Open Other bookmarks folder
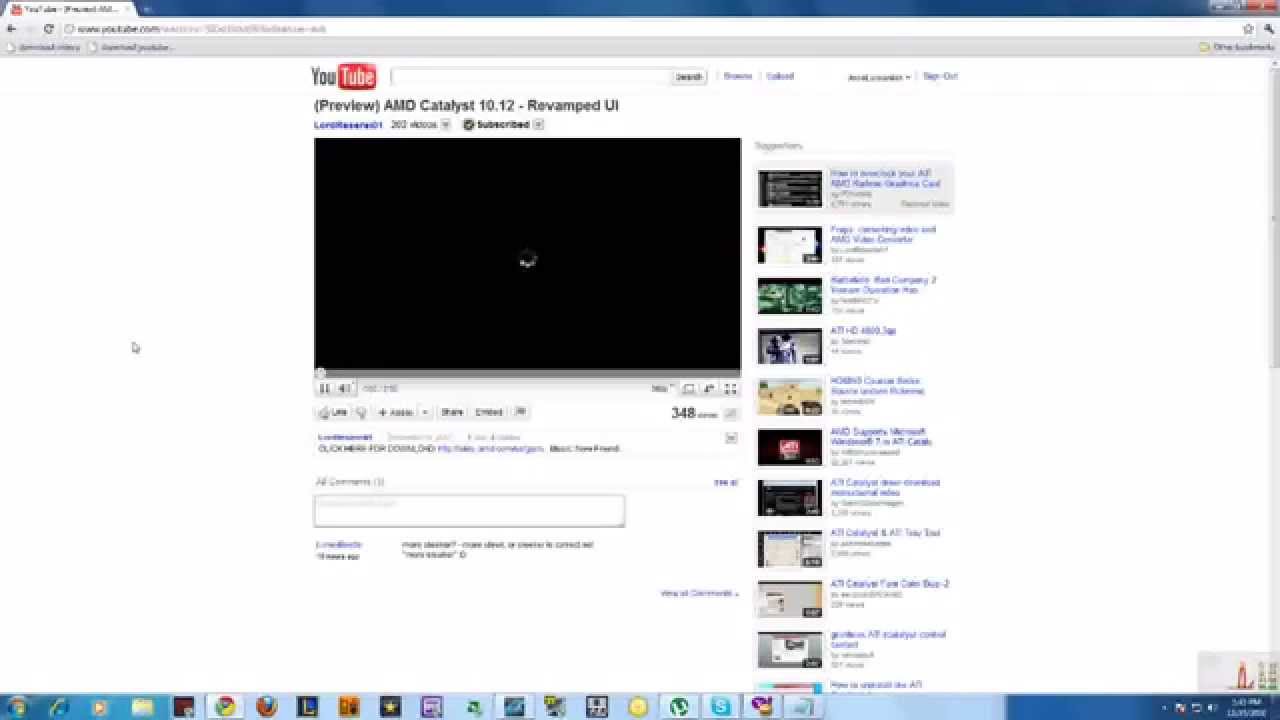The height and width of the screenshot is (720, 1280). click(1236, 47)
